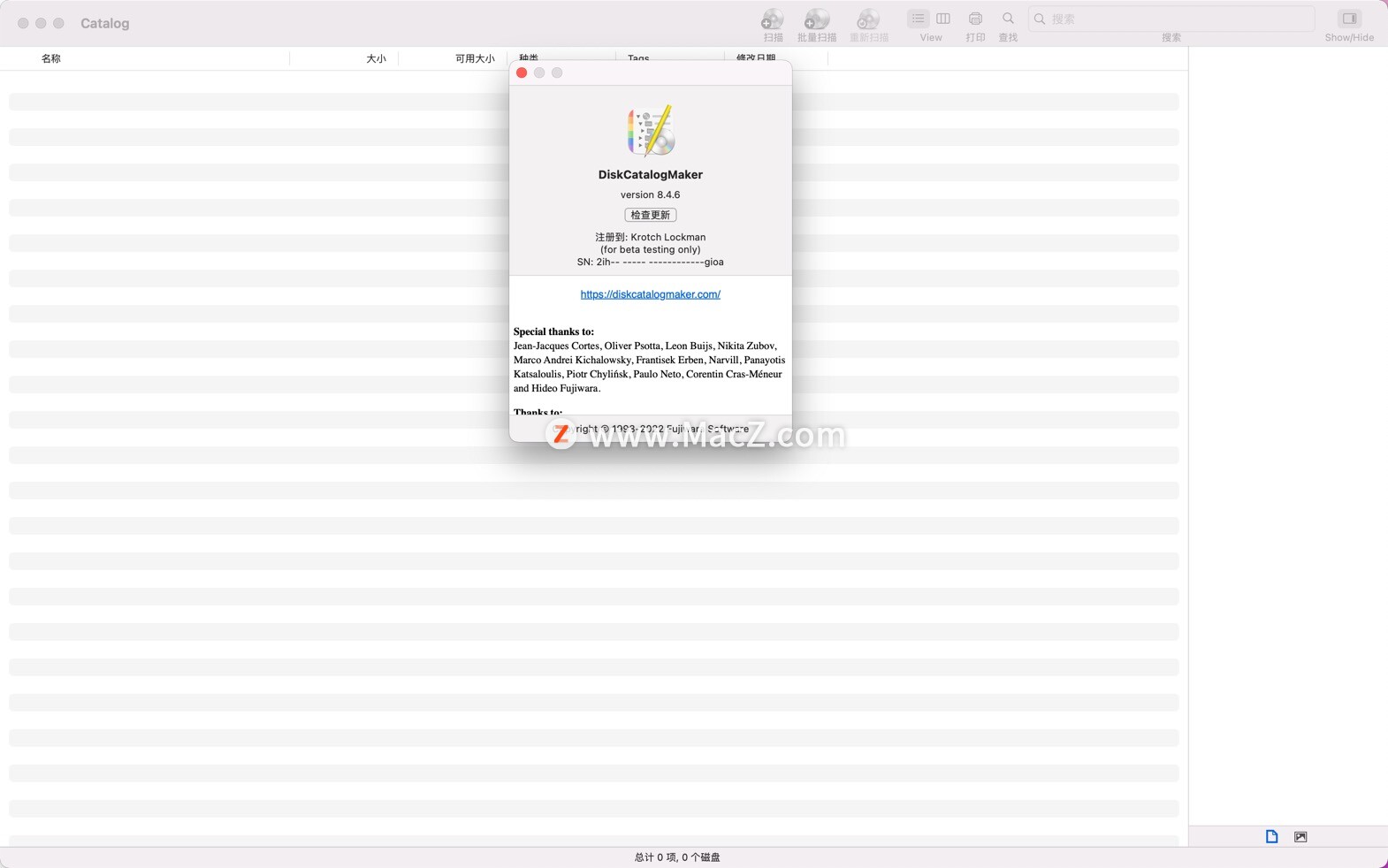Sort by the 大小 column header
Image resolution: width=1388 pixels, height=868 pixels.
(x=376, y=58)
